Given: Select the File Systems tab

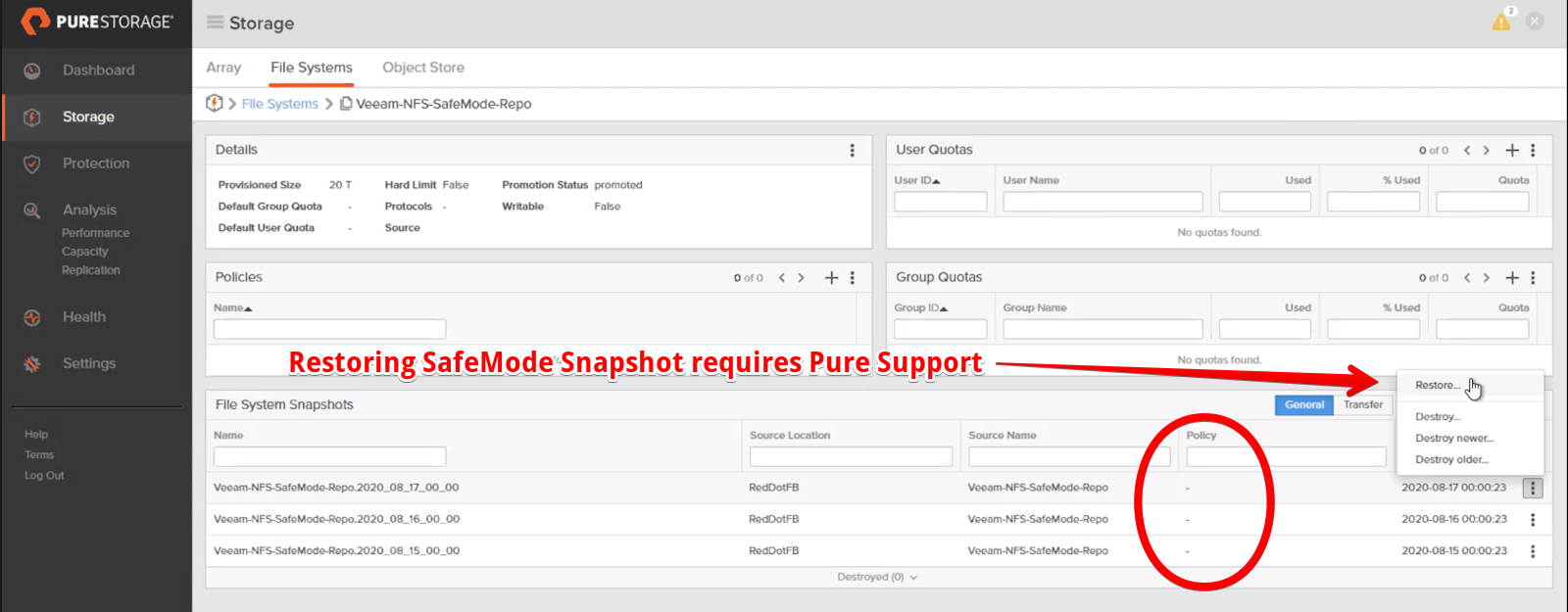Looking at the screenshot, I should tap(312, 68).
